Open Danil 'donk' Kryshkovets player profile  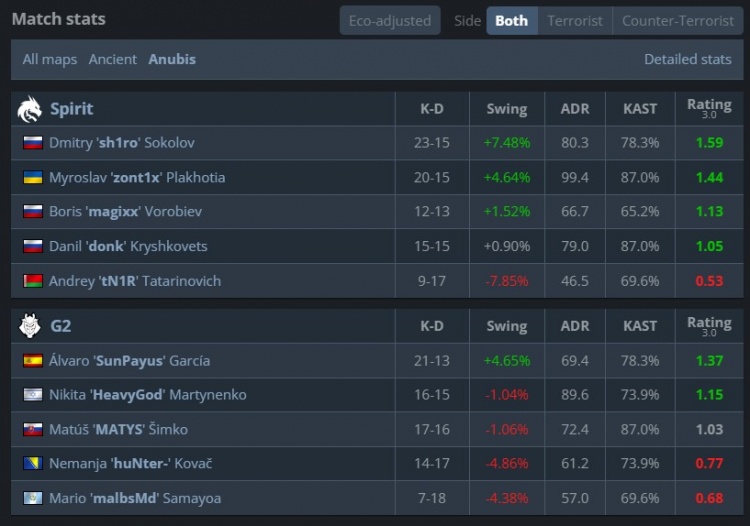(x=128, y=246)
